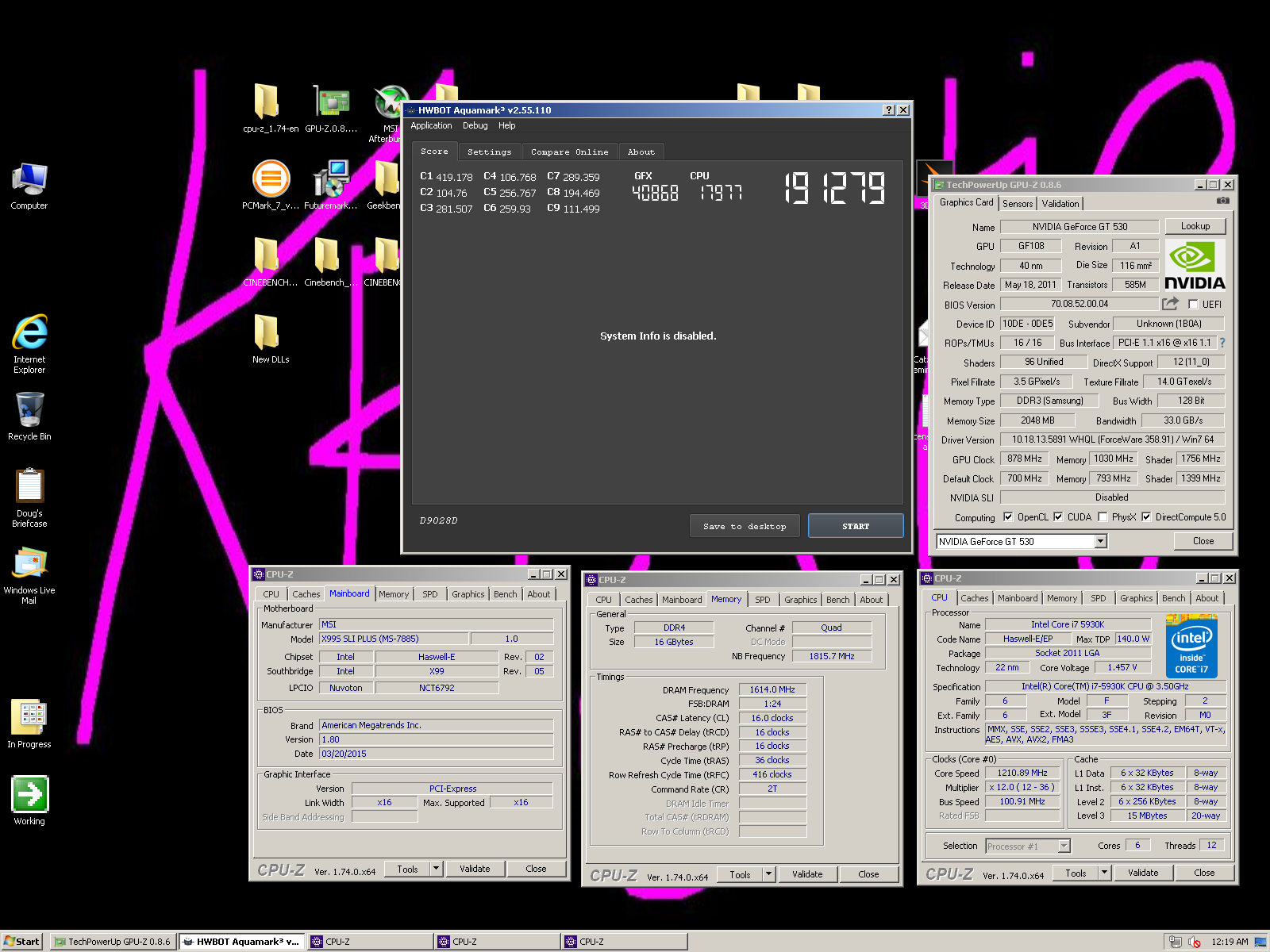This screenshot has height=952, width=1270.
Task: Toggle the OpenCL checkbox
Action: click(x=1008, y=517)
